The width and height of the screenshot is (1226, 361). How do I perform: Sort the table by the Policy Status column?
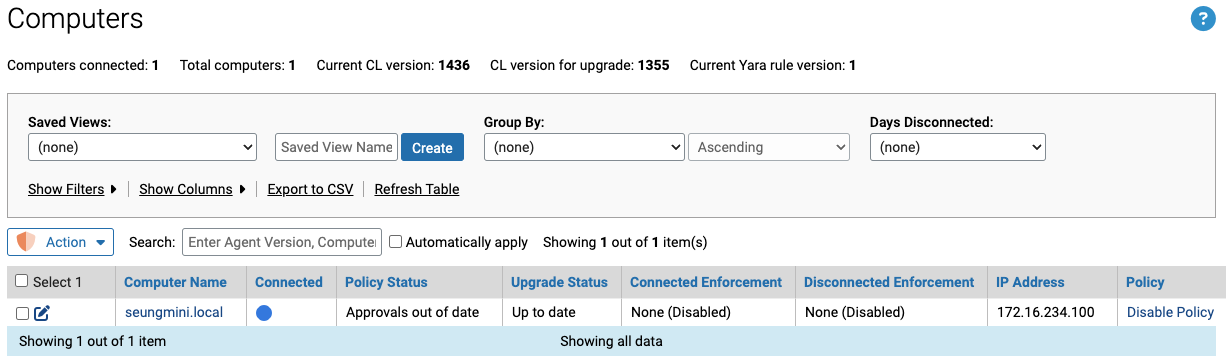coord(386,282)
